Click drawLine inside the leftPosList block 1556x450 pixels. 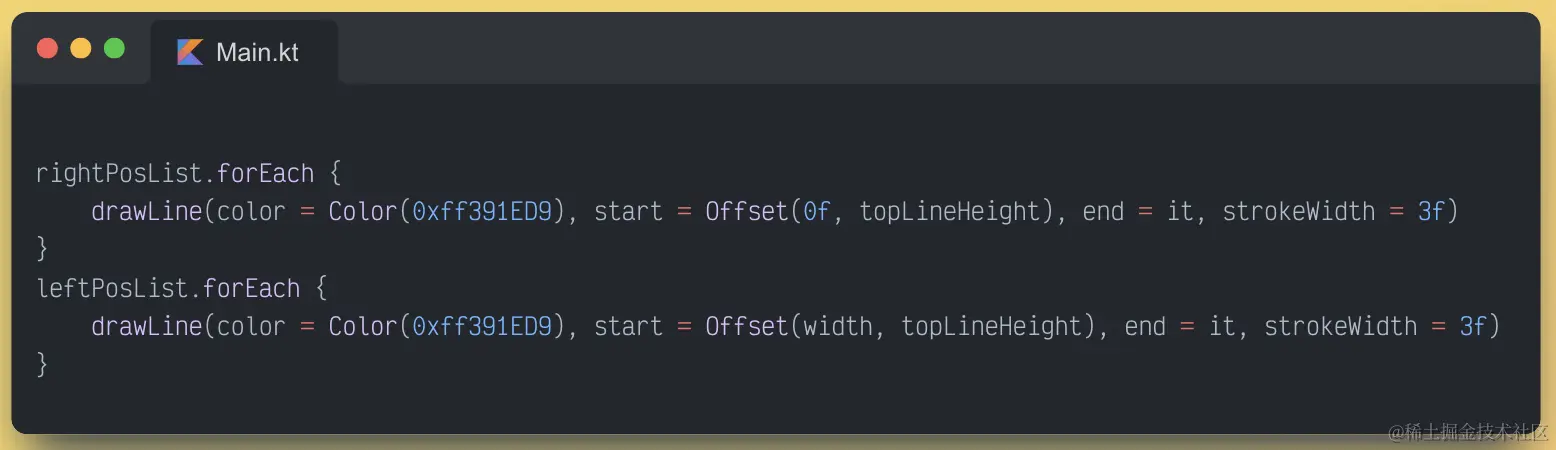(x=147, y=327)
